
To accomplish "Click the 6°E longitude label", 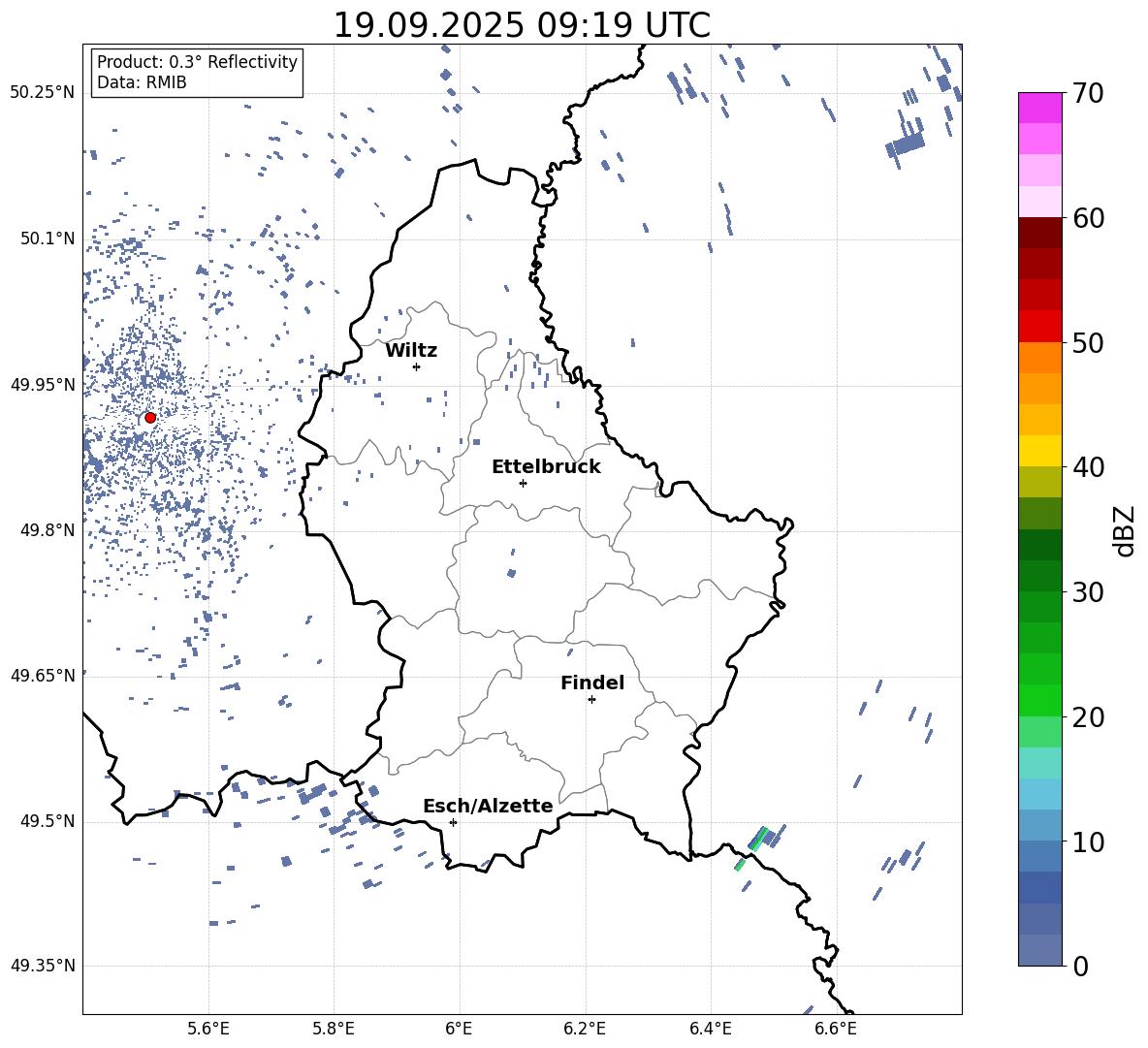I will [x=459, y=1029].
